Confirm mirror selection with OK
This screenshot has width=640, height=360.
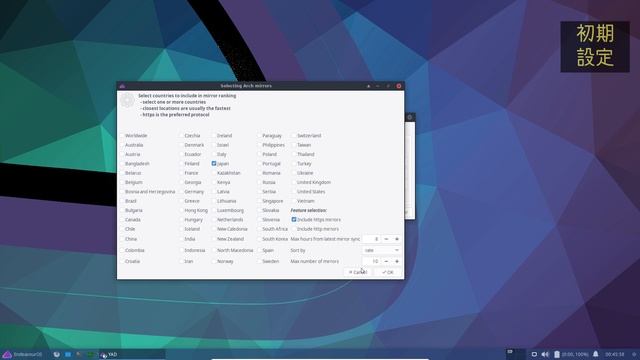point(388,272)
